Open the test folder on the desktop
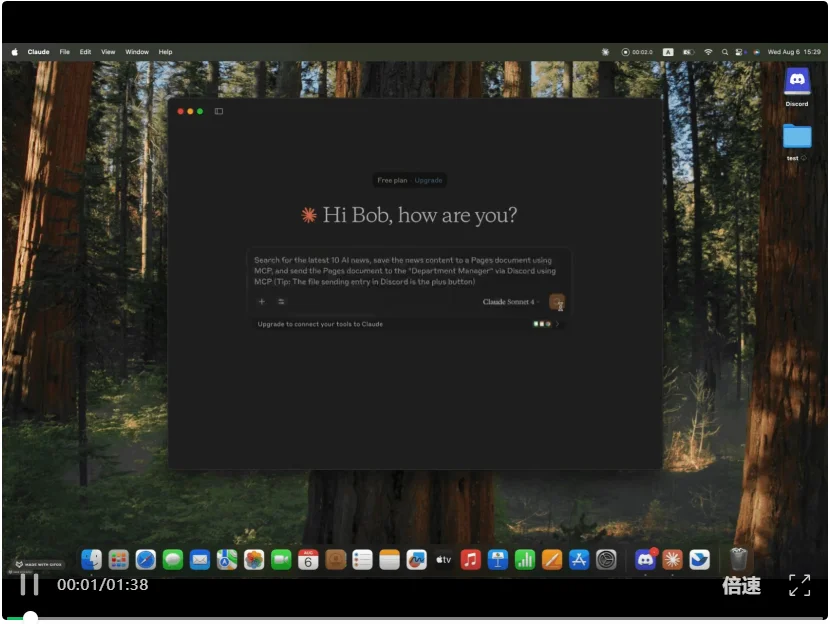This screenshot has width=830, height=624. click(797, 139)
